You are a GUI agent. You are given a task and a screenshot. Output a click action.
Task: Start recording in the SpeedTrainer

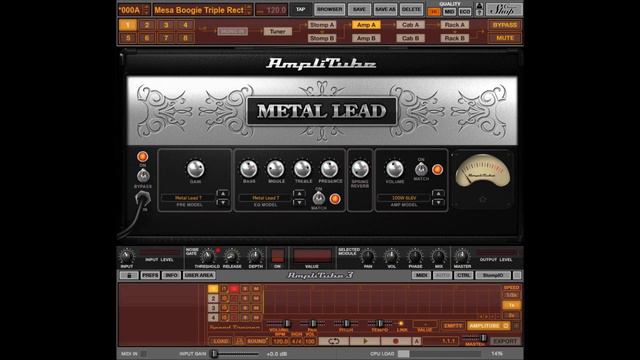396,341
